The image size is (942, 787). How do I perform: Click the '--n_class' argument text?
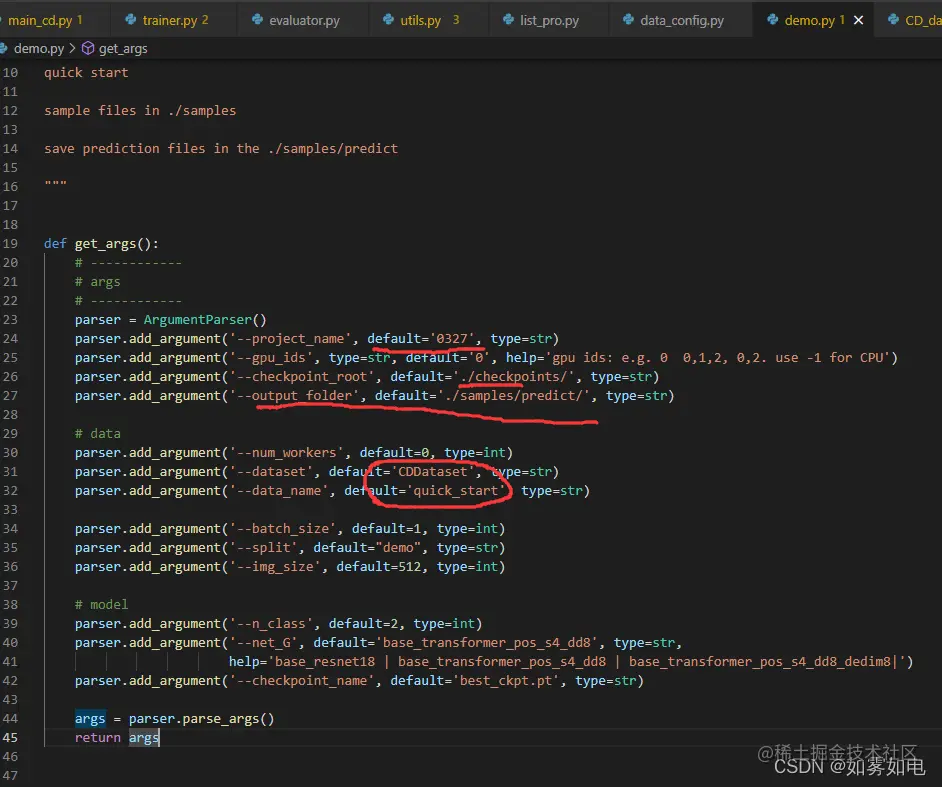(x=271, y=624)
